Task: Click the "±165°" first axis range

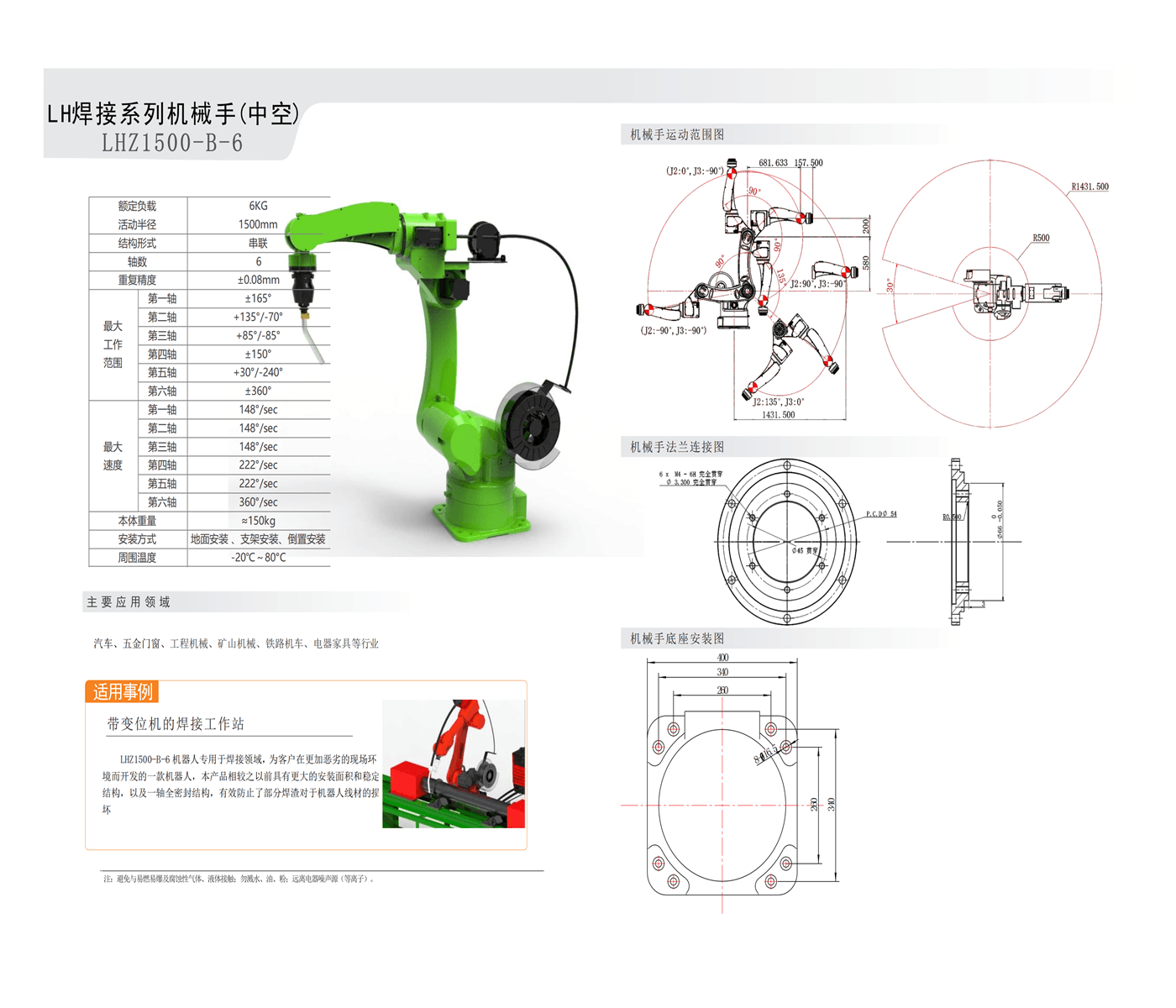Action: 258,298
